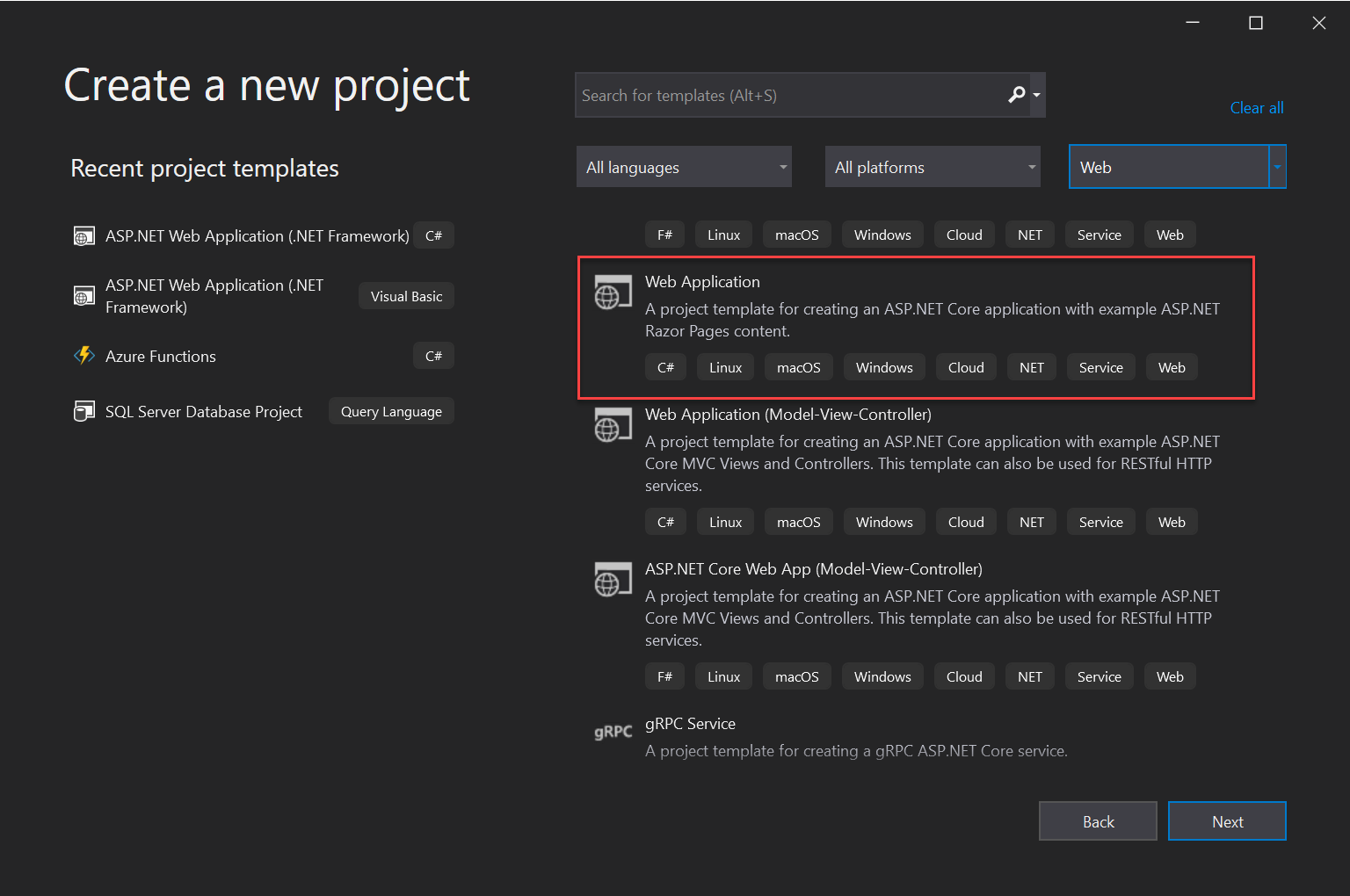Click inside the template search field
This screenshot has width=1350, height=896.
[x=791, y=95]
